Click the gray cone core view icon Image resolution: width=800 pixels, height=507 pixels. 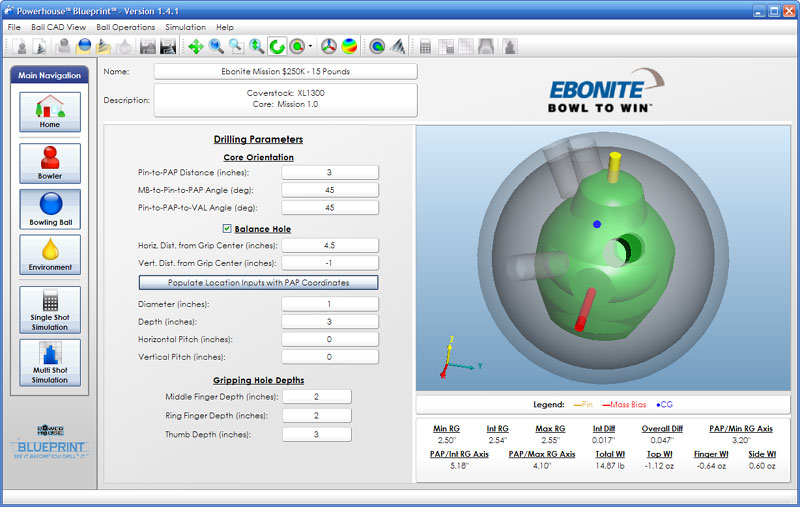tap(397, 46)
